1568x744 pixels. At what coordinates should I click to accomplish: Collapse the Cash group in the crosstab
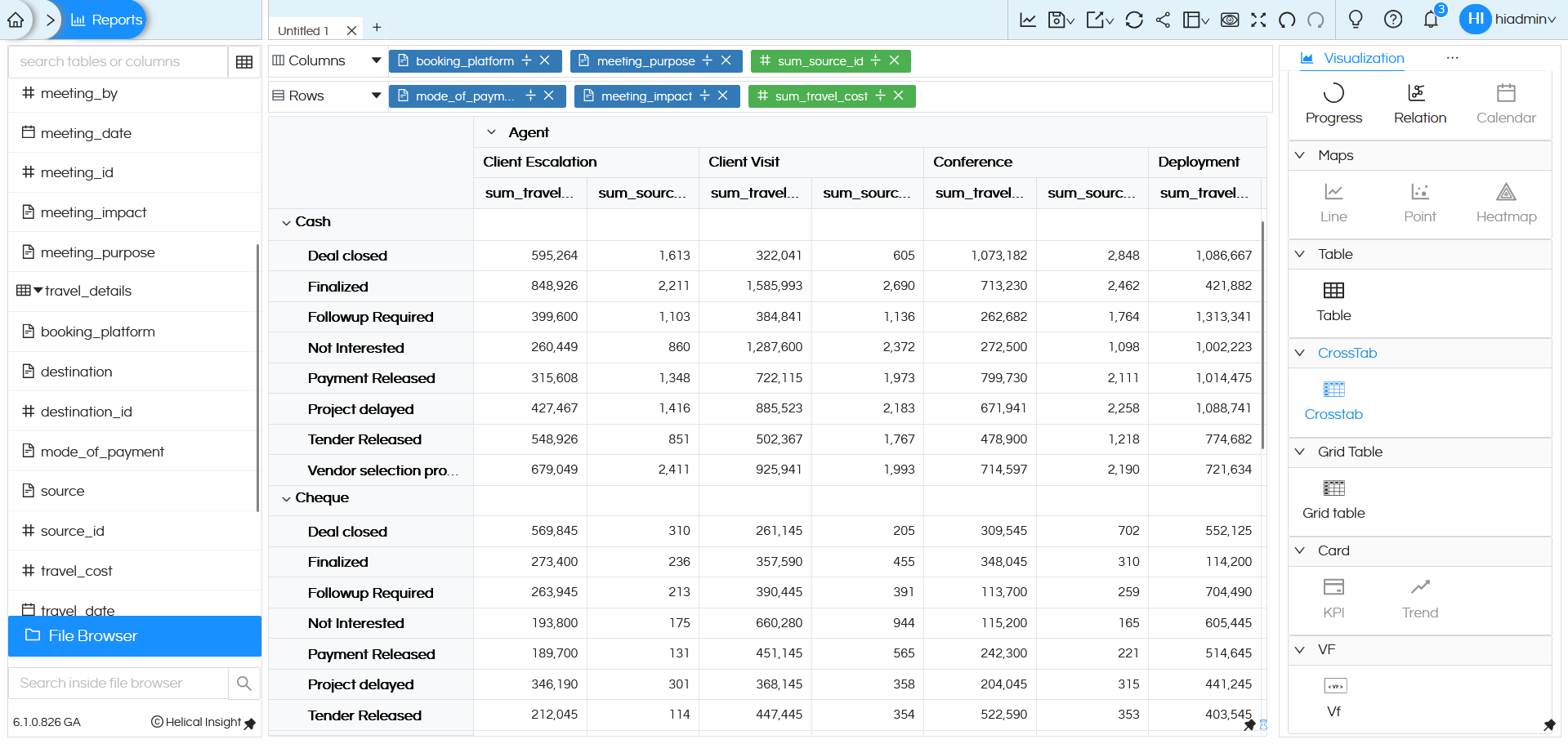(x=287, y=221)
